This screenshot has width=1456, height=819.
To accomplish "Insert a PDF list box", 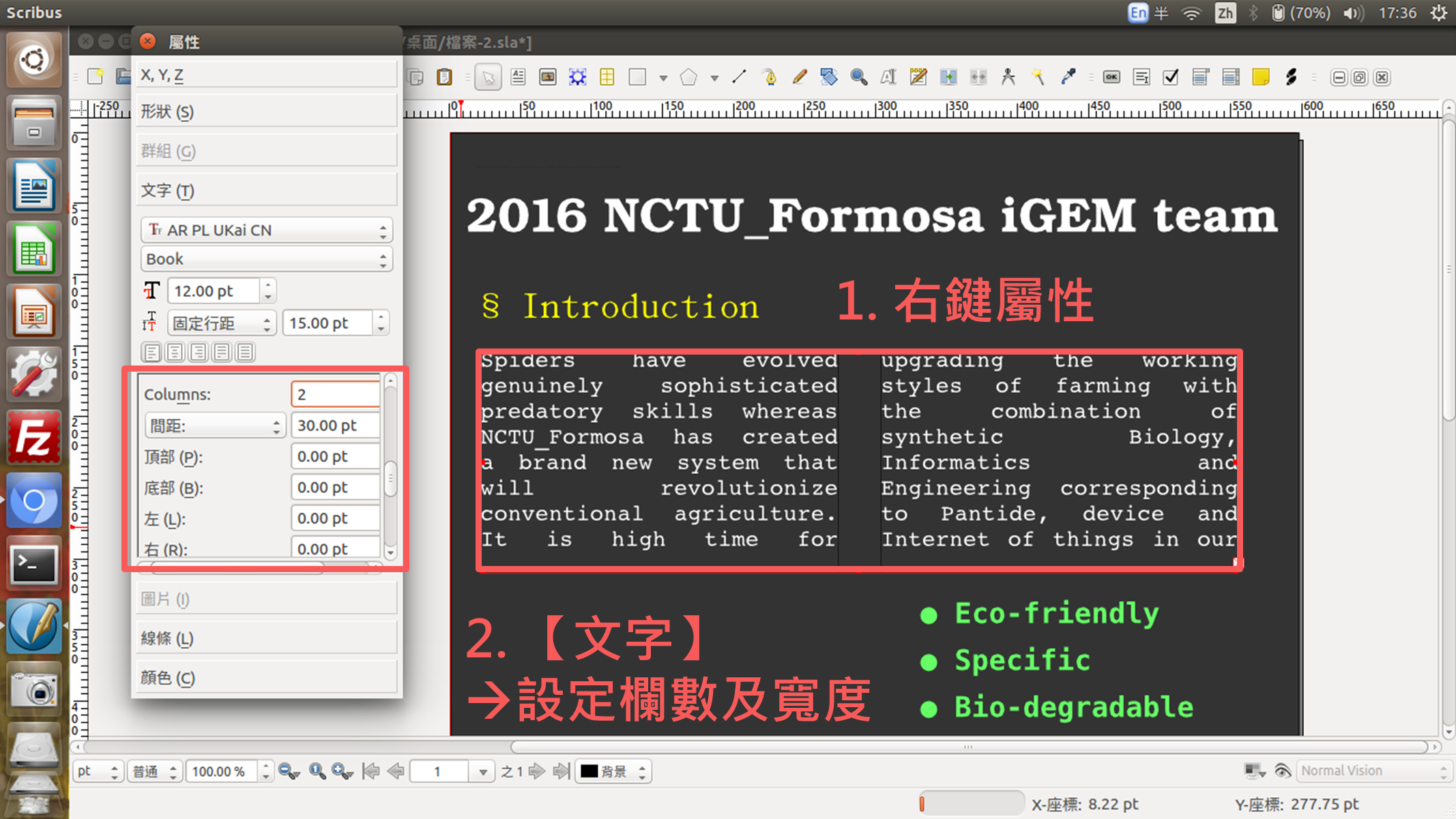I will pyautogui.click(x=1231, y=77).
